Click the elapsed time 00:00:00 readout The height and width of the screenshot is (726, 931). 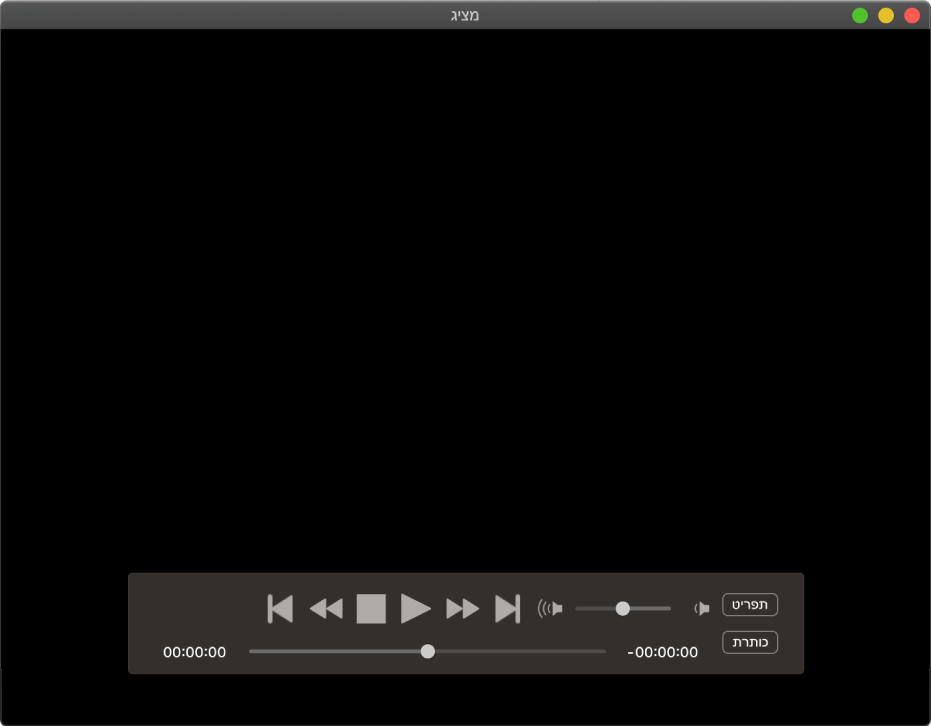tap(195, 652)
